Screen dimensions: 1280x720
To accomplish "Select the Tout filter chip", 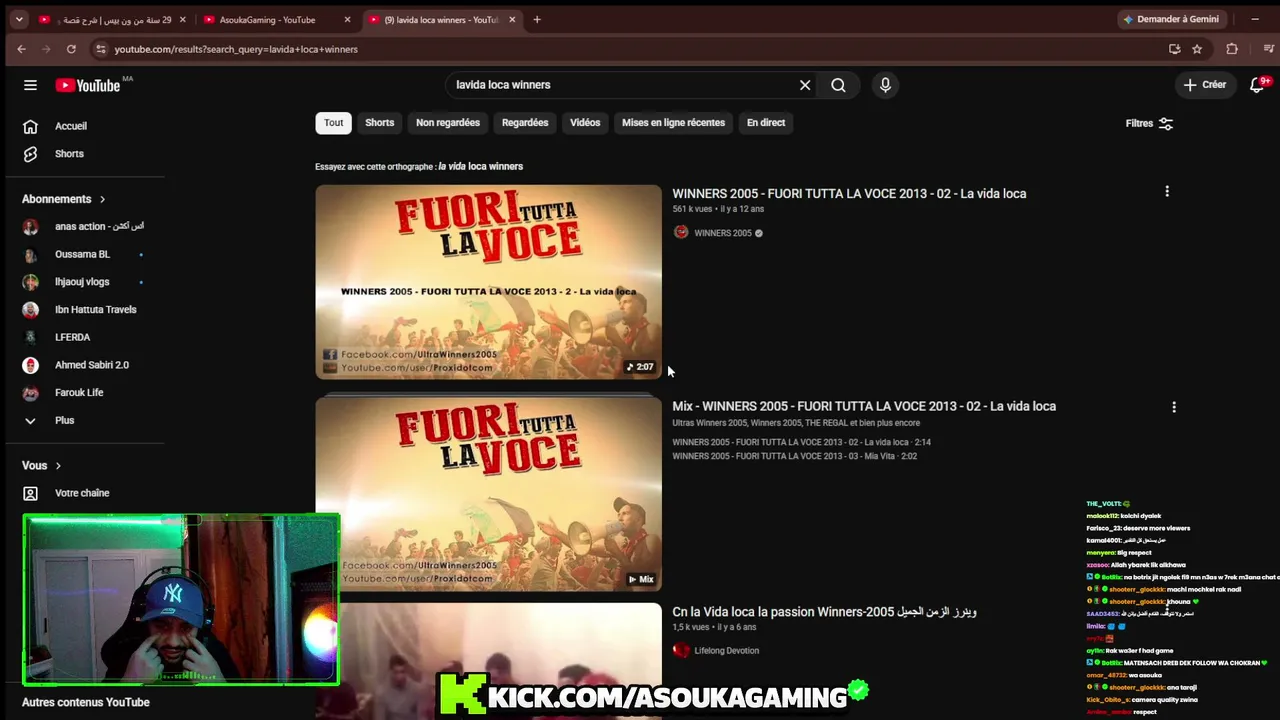I will tap(334, 123).
